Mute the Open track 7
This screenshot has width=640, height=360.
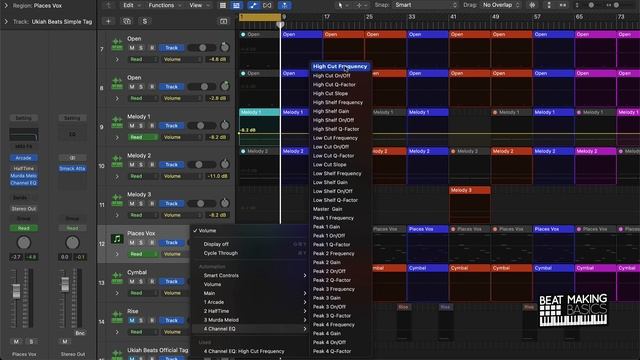132,48
